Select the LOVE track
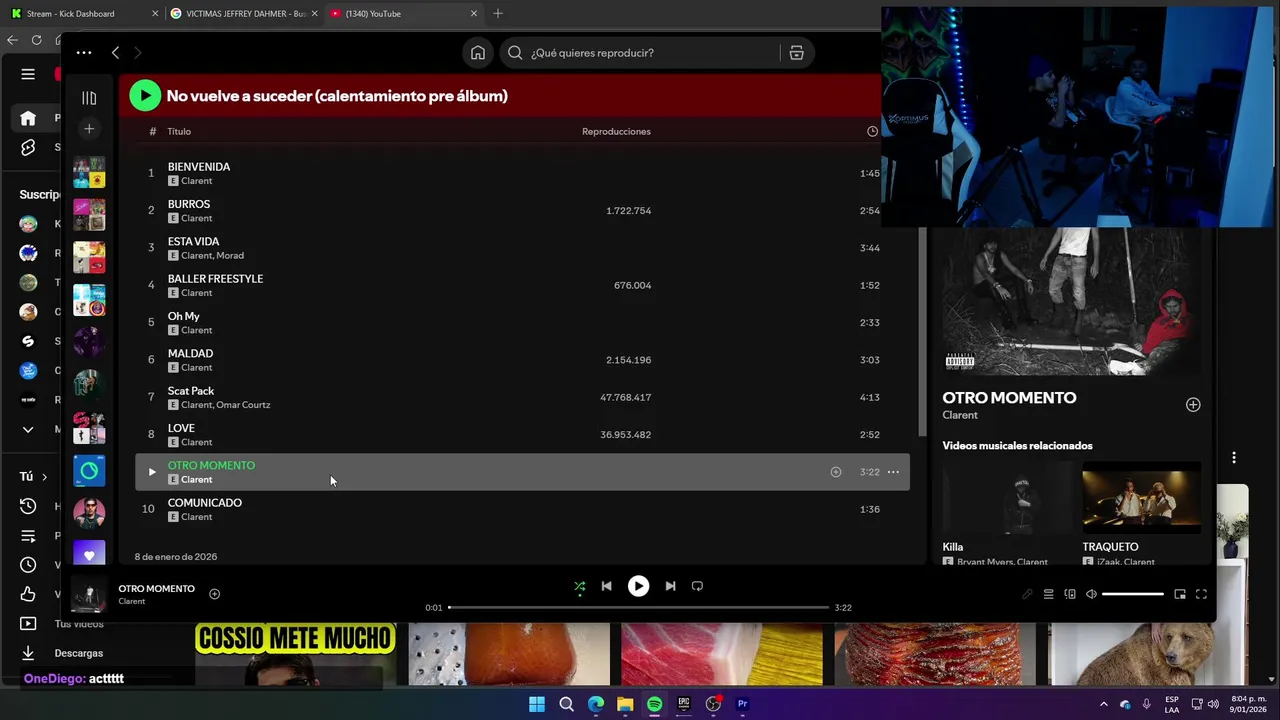The height and width of the screenshot is (720, 1280). click(522, 434)
